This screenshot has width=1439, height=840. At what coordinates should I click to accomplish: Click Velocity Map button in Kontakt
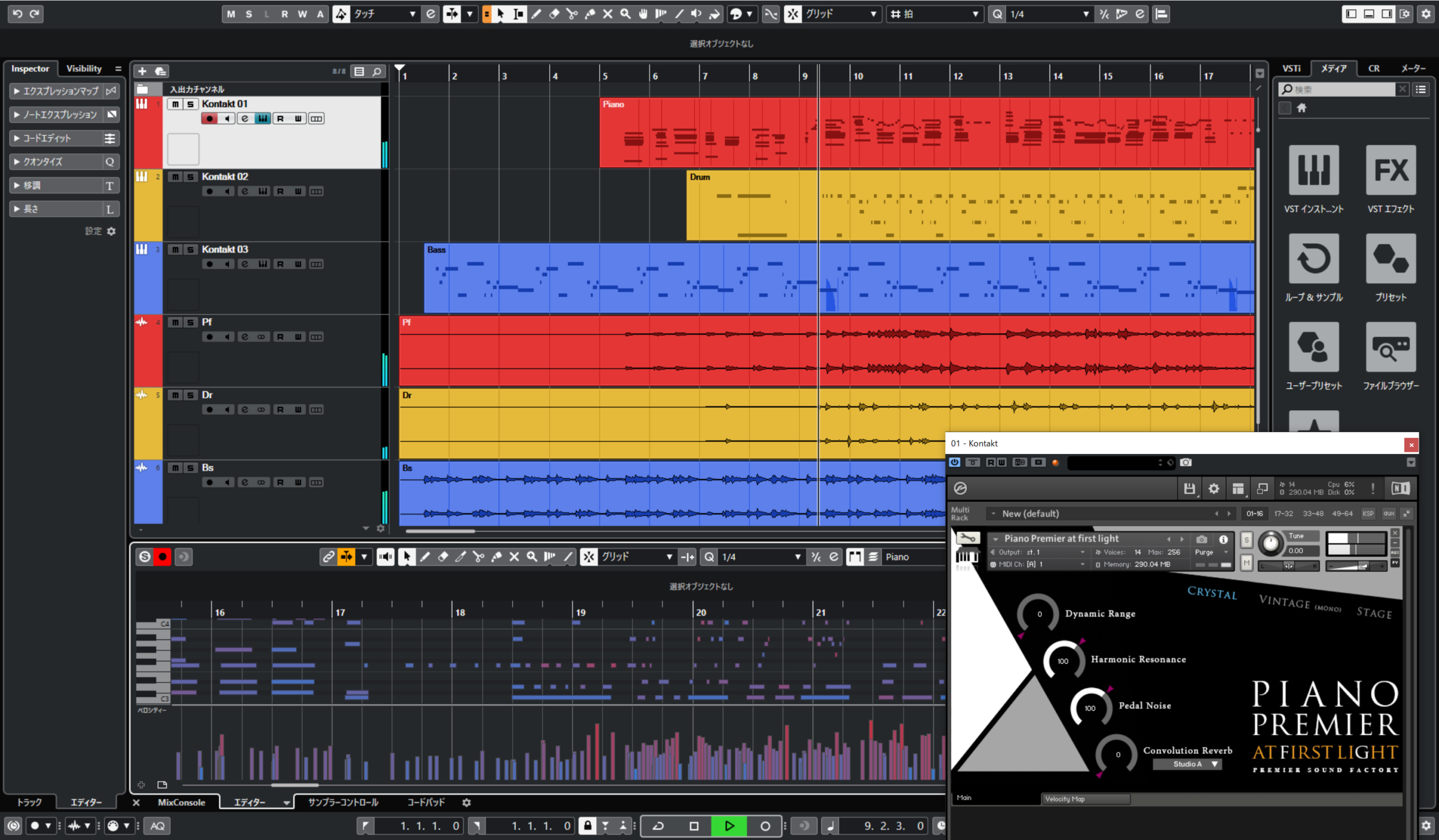click(1086, 799)
